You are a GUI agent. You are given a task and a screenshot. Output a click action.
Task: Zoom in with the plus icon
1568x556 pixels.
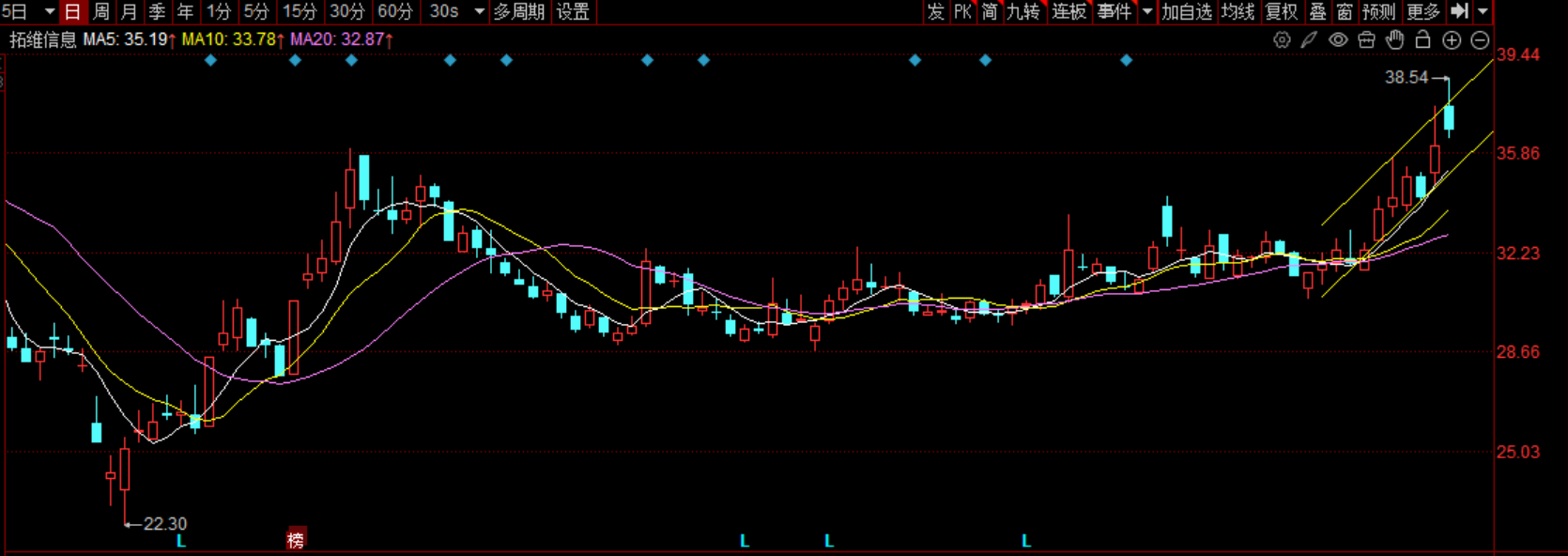pyautogui.click(x=1452, y=39)
